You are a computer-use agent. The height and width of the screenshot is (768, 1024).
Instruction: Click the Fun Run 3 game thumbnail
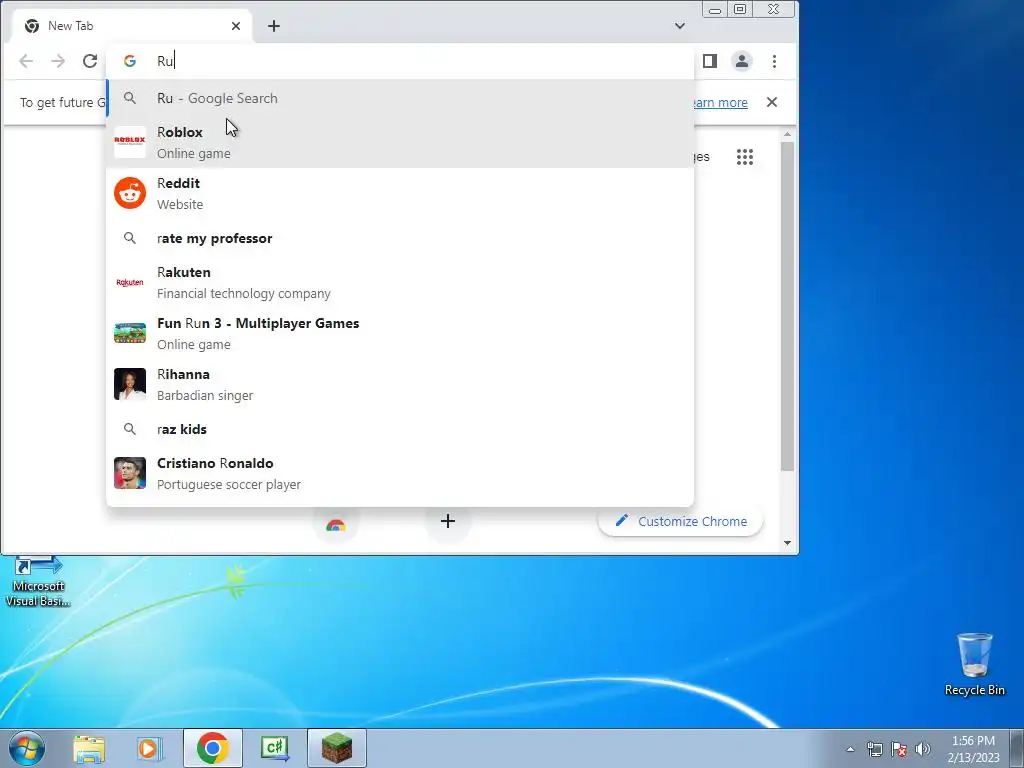[x=130, y=333]
